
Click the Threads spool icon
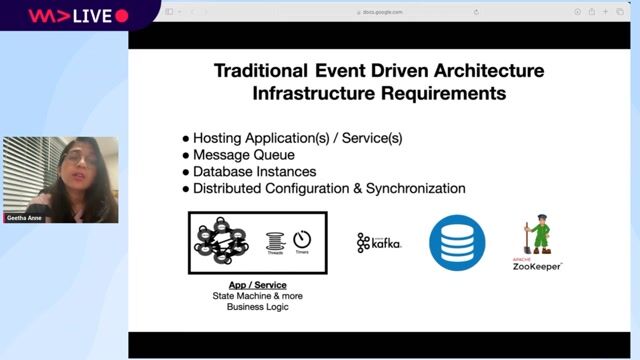pos(275,243)
